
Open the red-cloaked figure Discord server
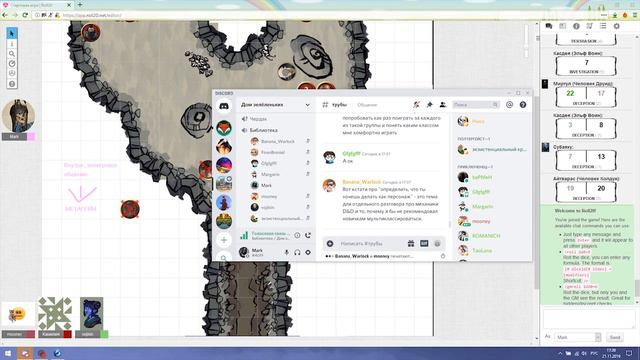[x=224, y=202]
